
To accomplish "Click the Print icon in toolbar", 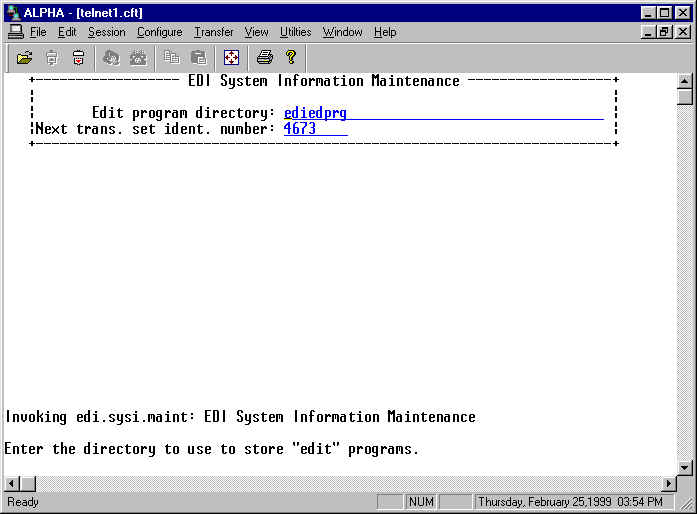I will click(264, 58).
